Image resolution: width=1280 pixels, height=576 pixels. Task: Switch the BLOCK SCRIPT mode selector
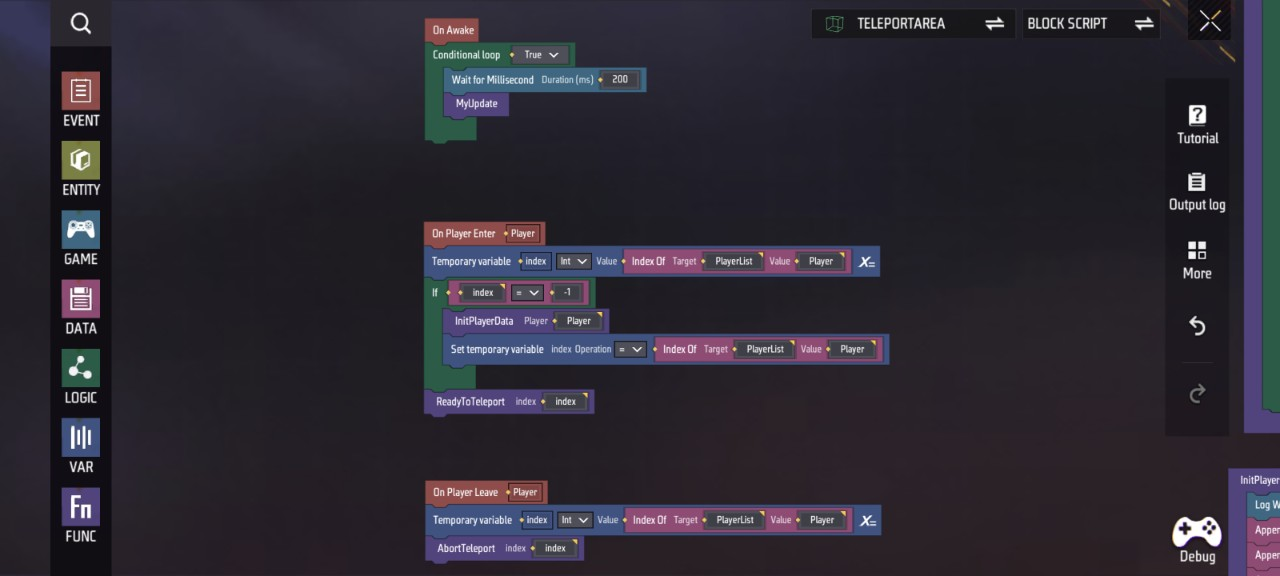[x=1090, y=24]
